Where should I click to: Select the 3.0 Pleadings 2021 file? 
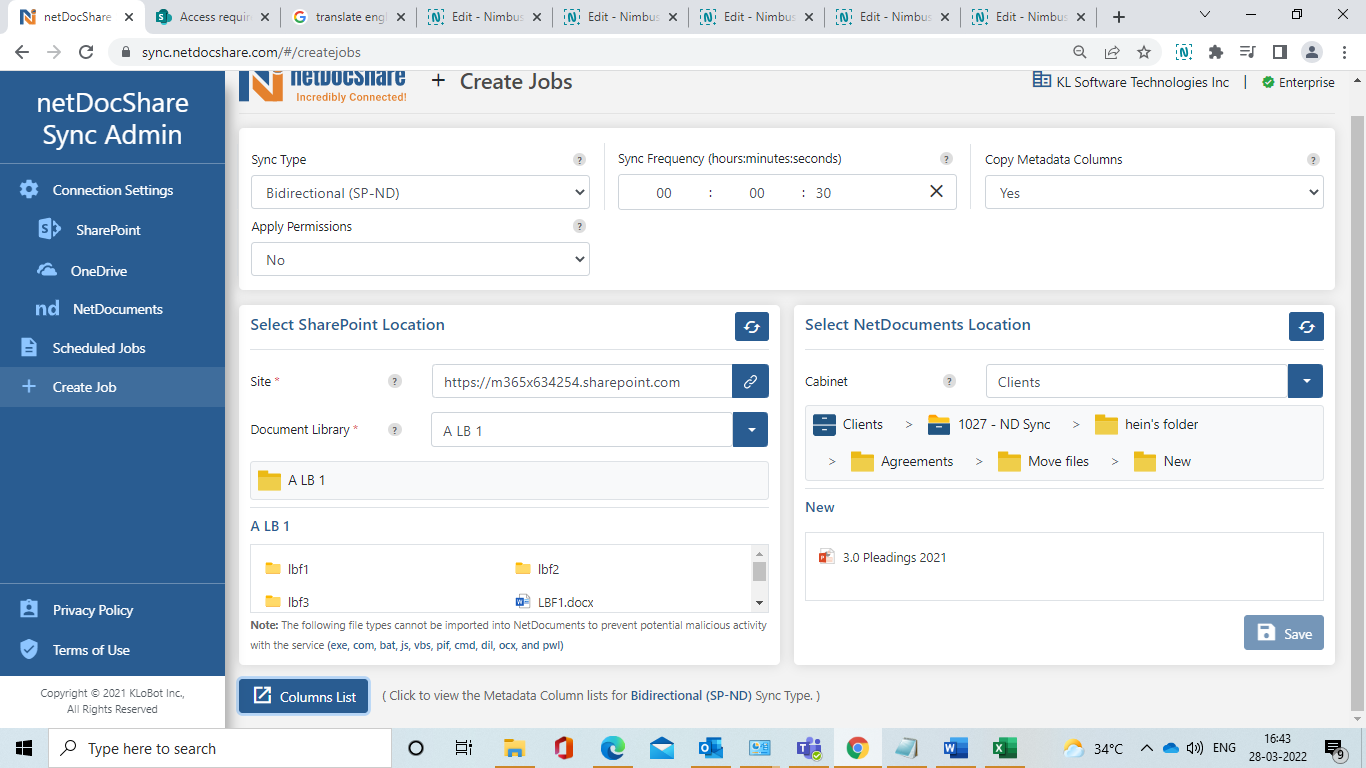pos(882,557)
